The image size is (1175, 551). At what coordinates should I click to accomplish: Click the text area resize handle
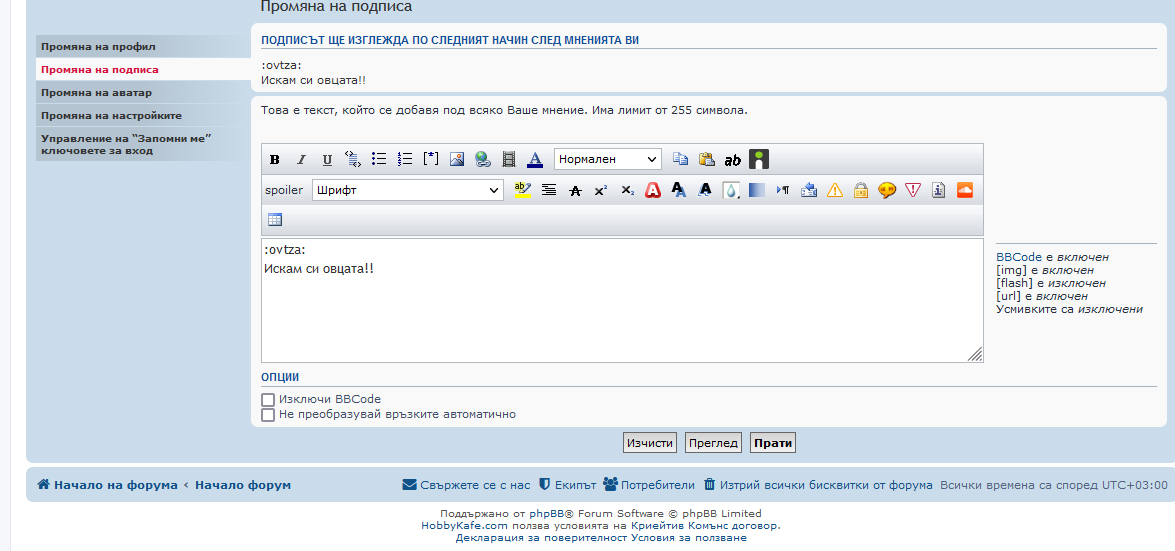tap(975, 355)
